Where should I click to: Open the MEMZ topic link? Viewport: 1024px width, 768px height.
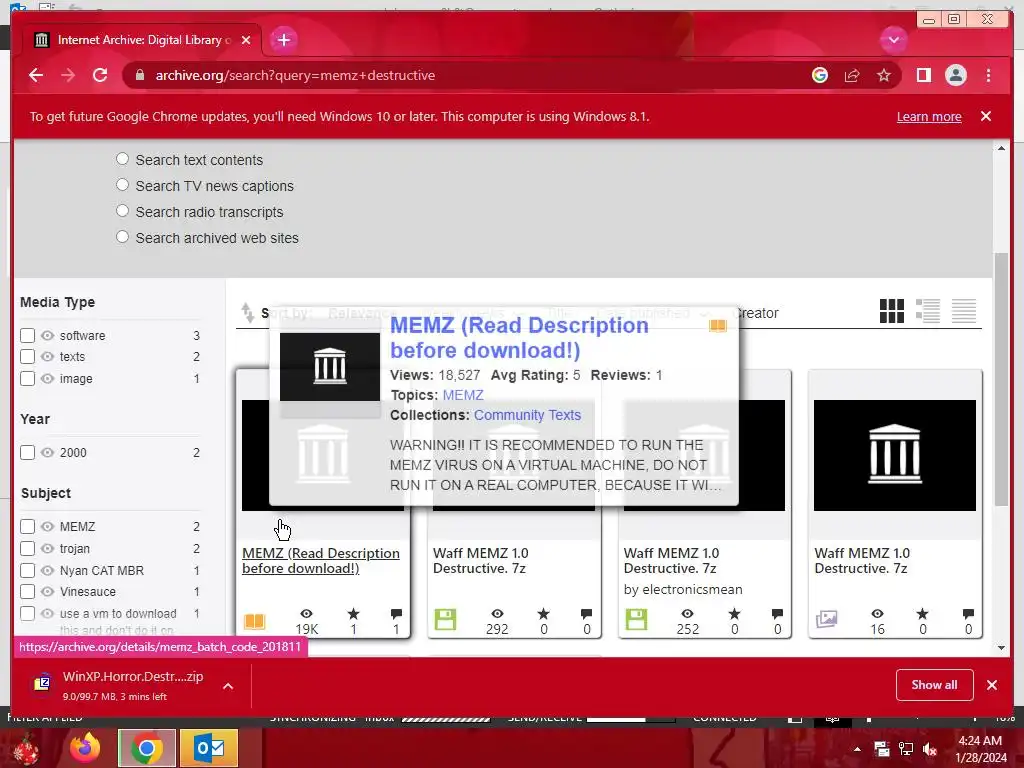pos(463,395)
